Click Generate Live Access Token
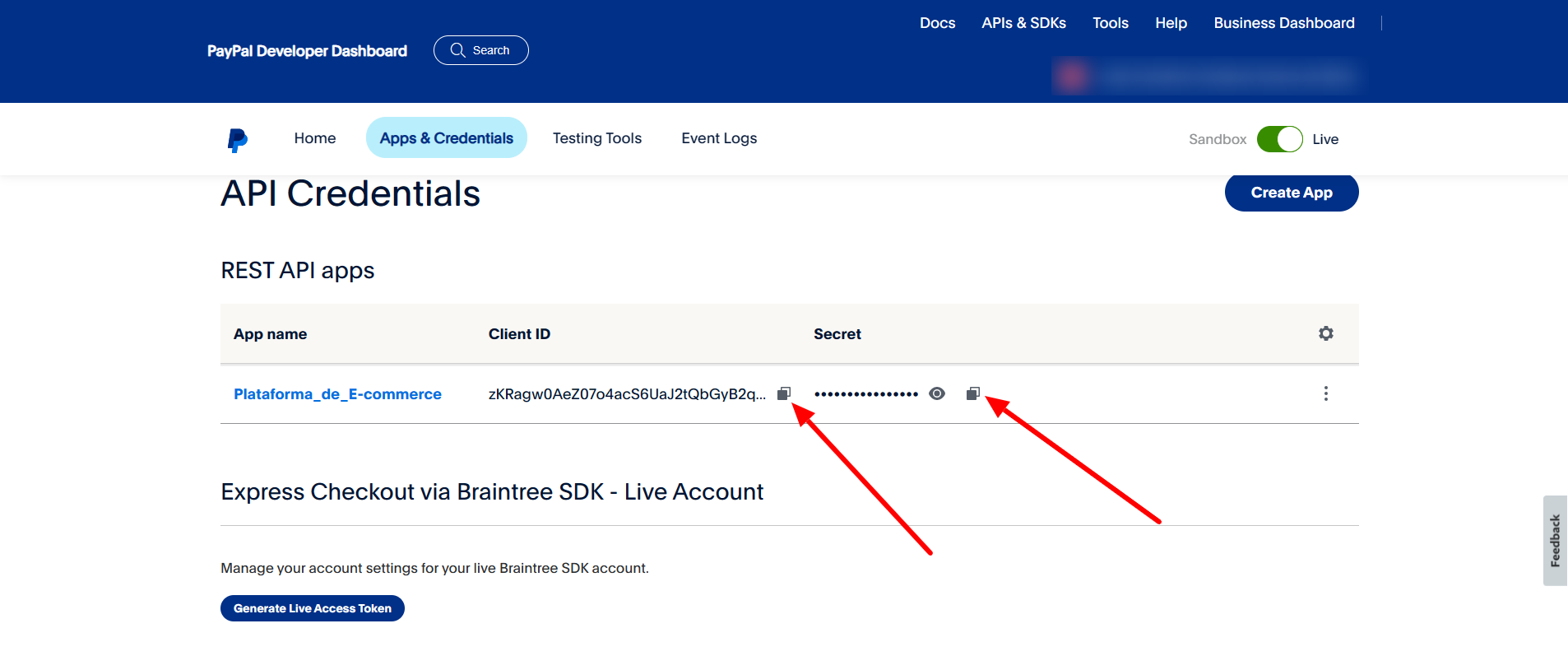Screen dimensions: 1568x670 click(x=313, y=608)
